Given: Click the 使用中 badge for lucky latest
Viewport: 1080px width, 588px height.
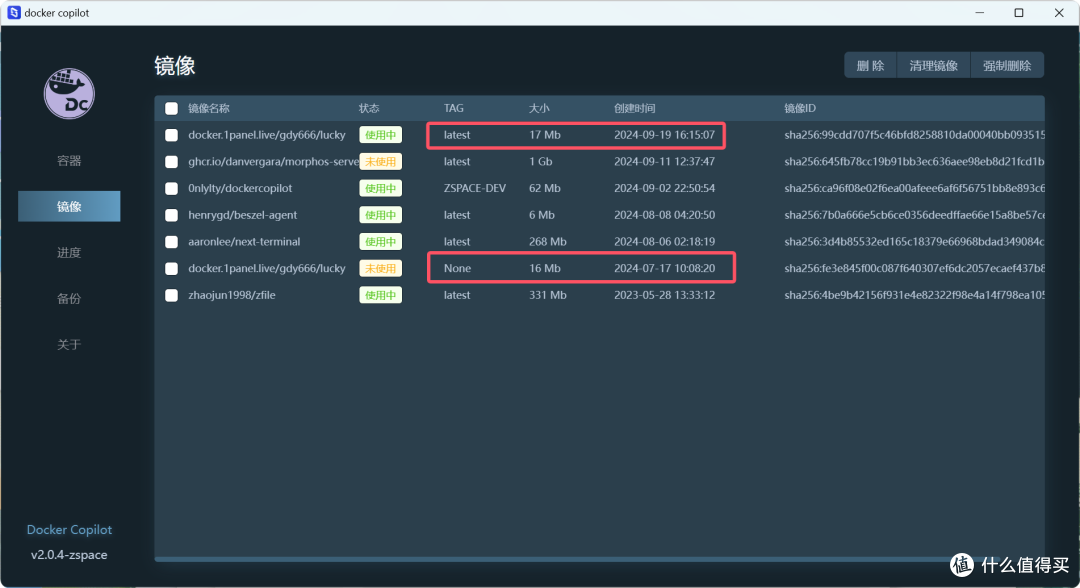Looking at the screenshot, I should [x=380, y=135].
